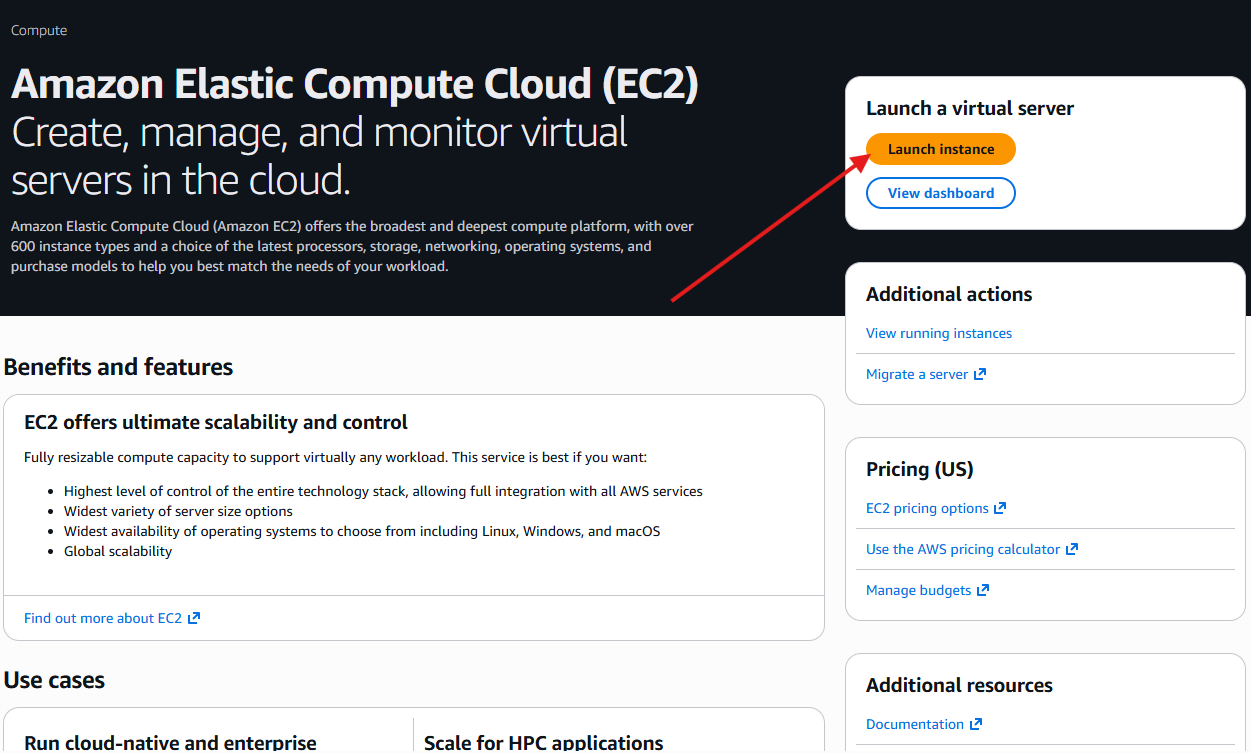Open Use the AWS pricing calculator link
This screenshot has height=753, width=1251.
[963, 549]
